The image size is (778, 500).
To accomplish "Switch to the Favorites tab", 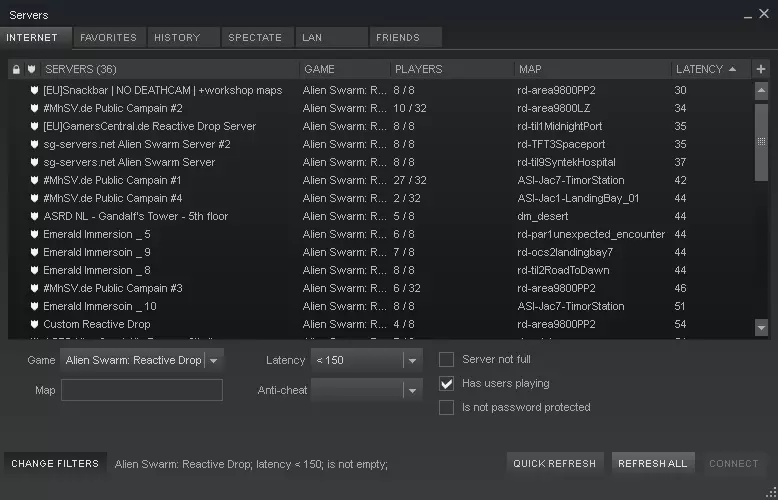I will pyautogui.click(x=108, y=38).
